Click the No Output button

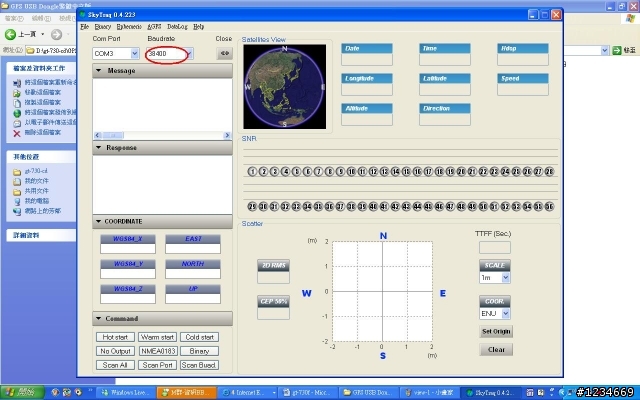point(115,351)
